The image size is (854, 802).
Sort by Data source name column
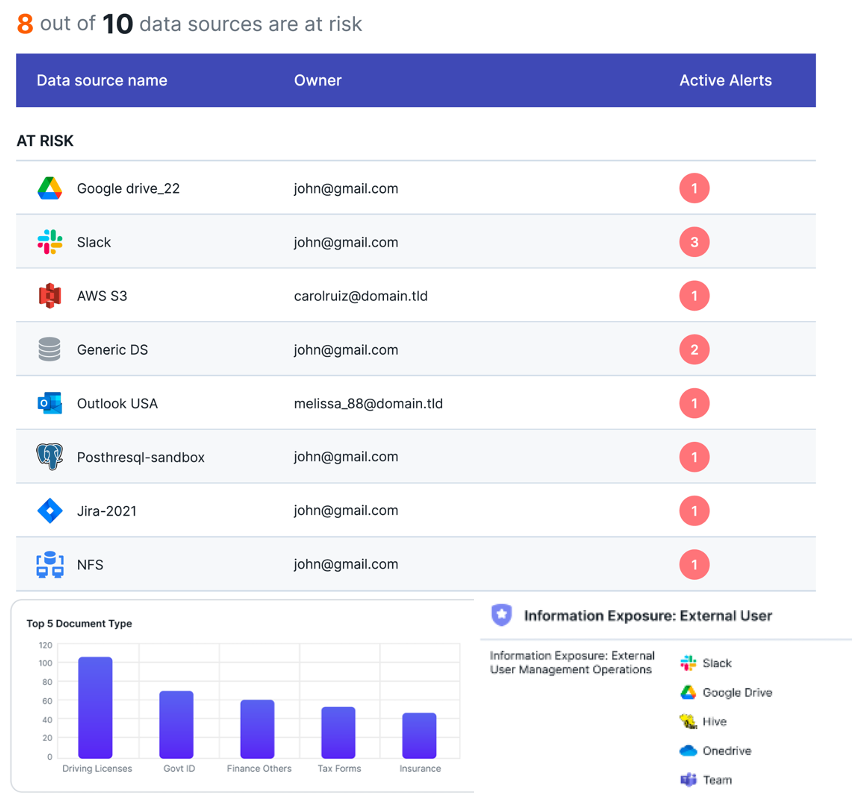coord(102,80)
